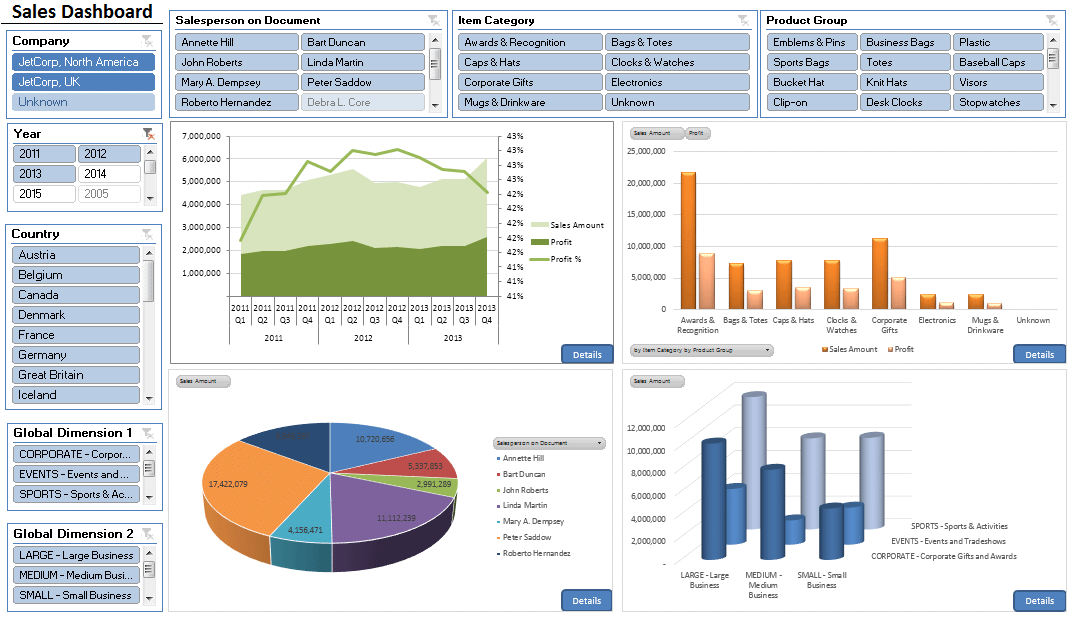Viewport: 1075px width, 630px height.
Task: Select Austria in the Country list
Action: tap(76, 254)
